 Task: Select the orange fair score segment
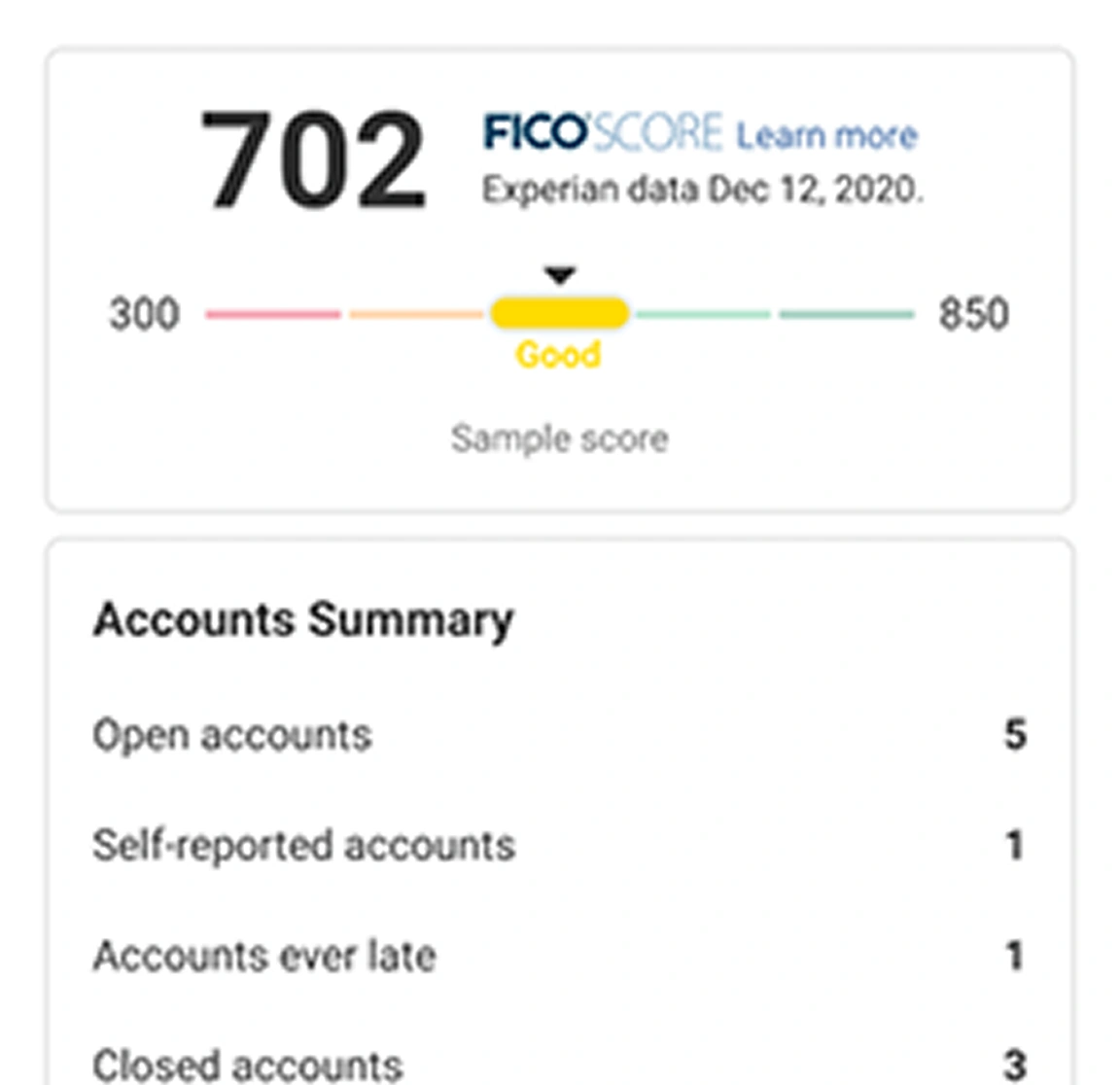(417, 314)
